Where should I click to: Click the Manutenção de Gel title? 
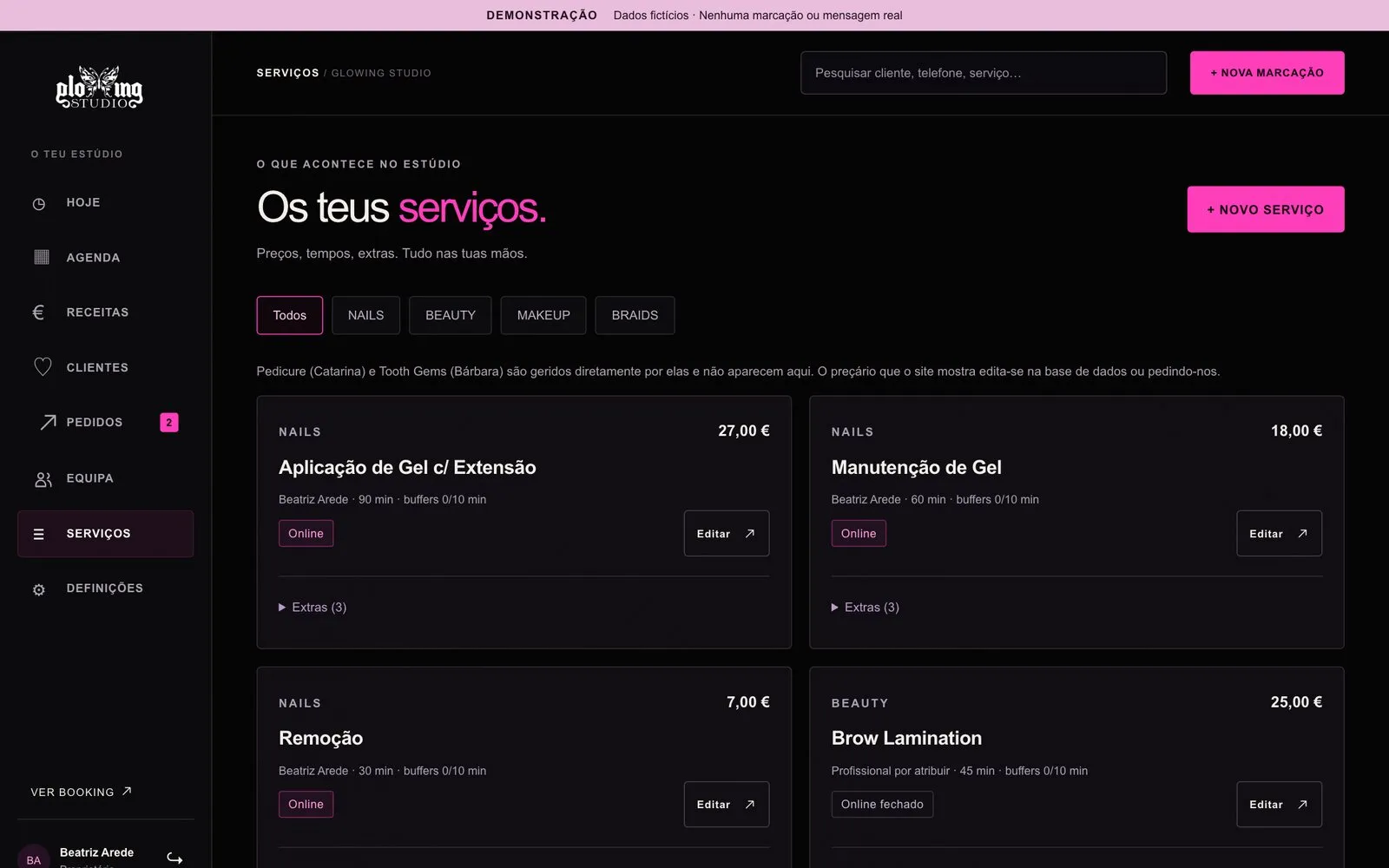[x=917, y=468]
